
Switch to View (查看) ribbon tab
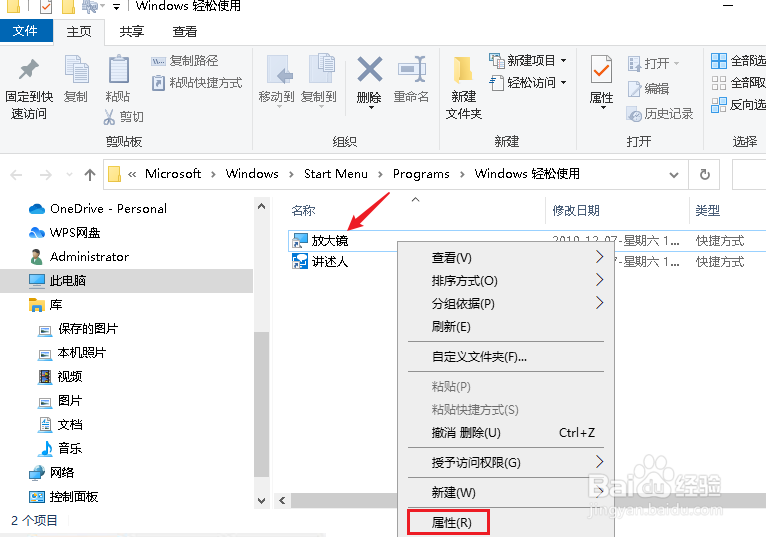pyautogui.click(x=185, y=32)
